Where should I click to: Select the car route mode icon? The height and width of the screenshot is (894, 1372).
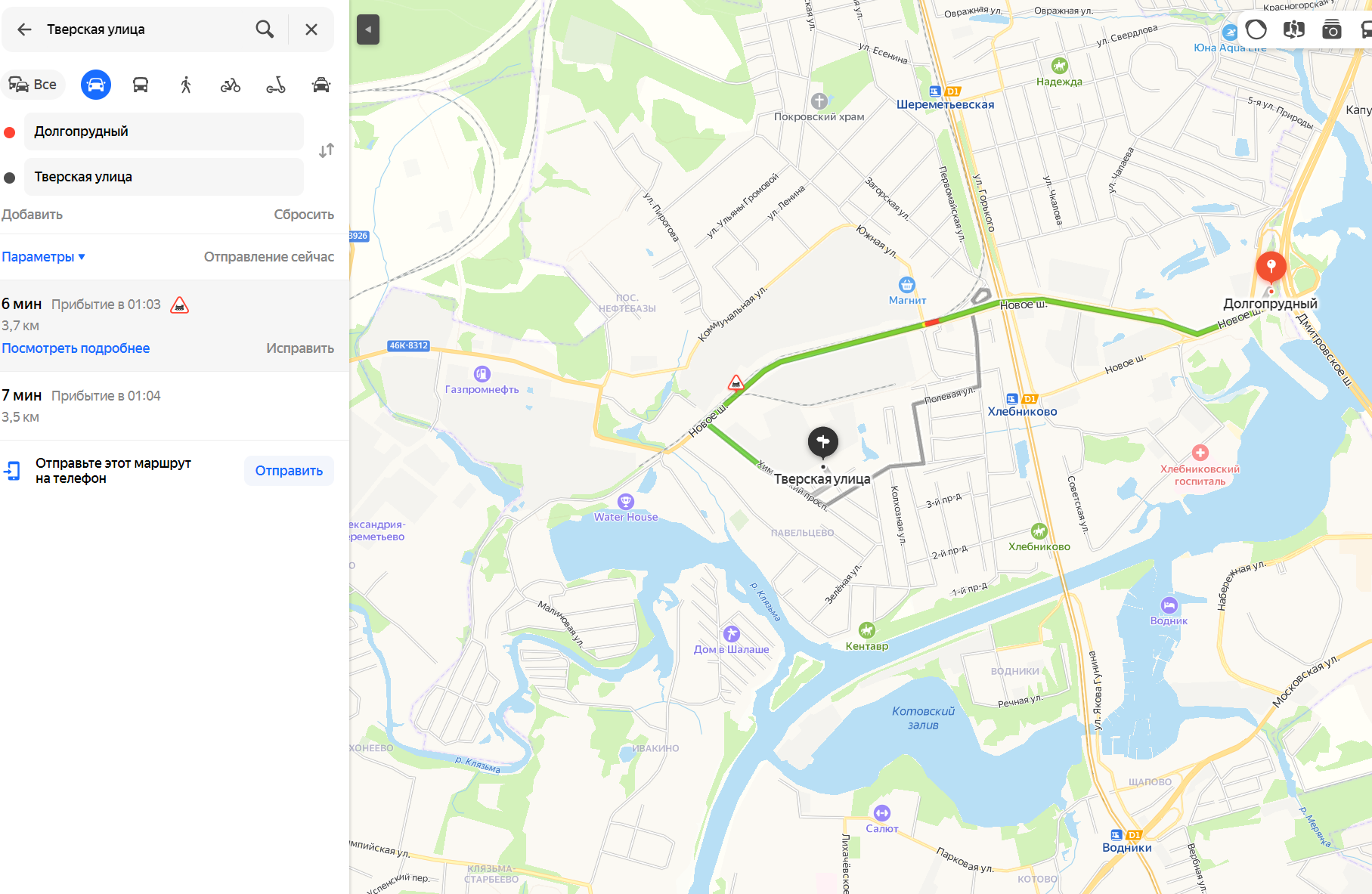(96, 85)
